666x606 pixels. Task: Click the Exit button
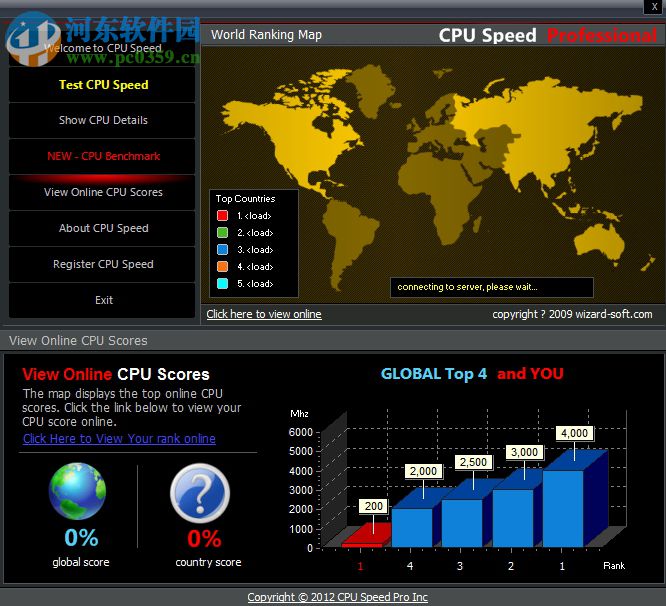102,300
